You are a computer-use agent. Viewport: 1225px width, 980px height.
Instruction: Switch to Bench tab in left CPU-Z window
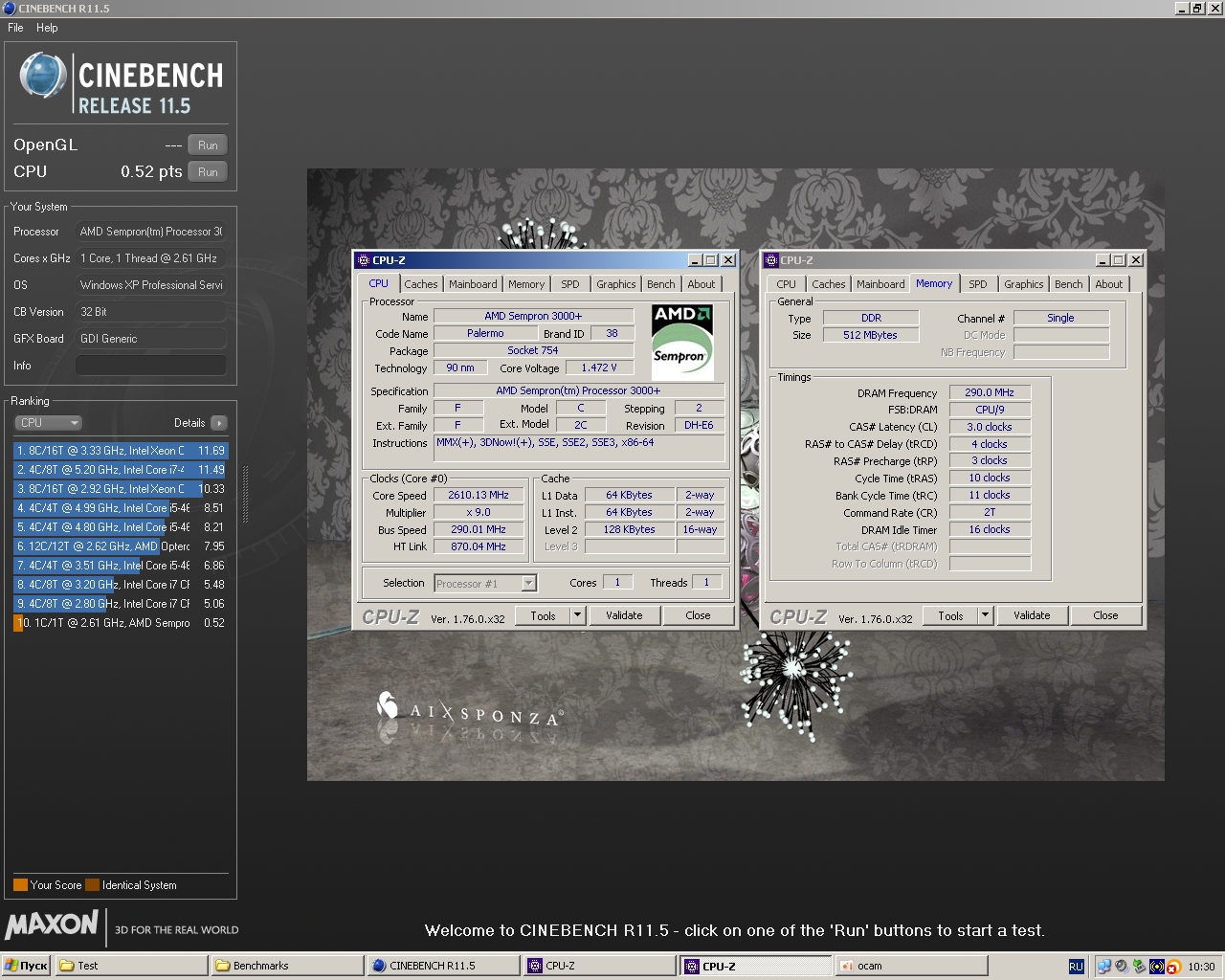click(x=660, y=284)
